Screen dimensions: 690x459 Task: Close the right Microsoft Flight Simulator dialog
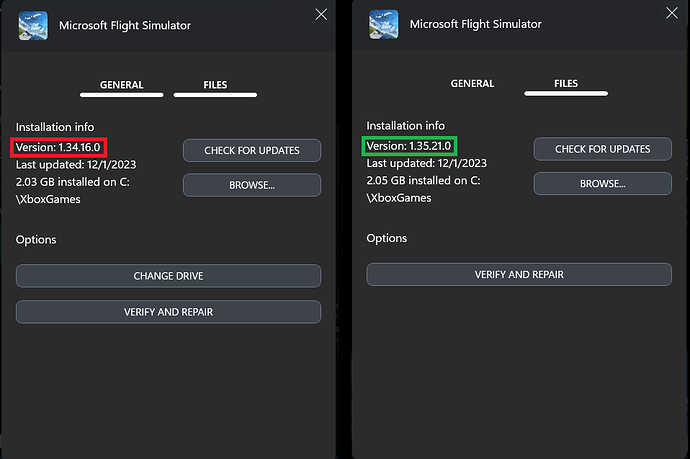[x=672, y=13]
